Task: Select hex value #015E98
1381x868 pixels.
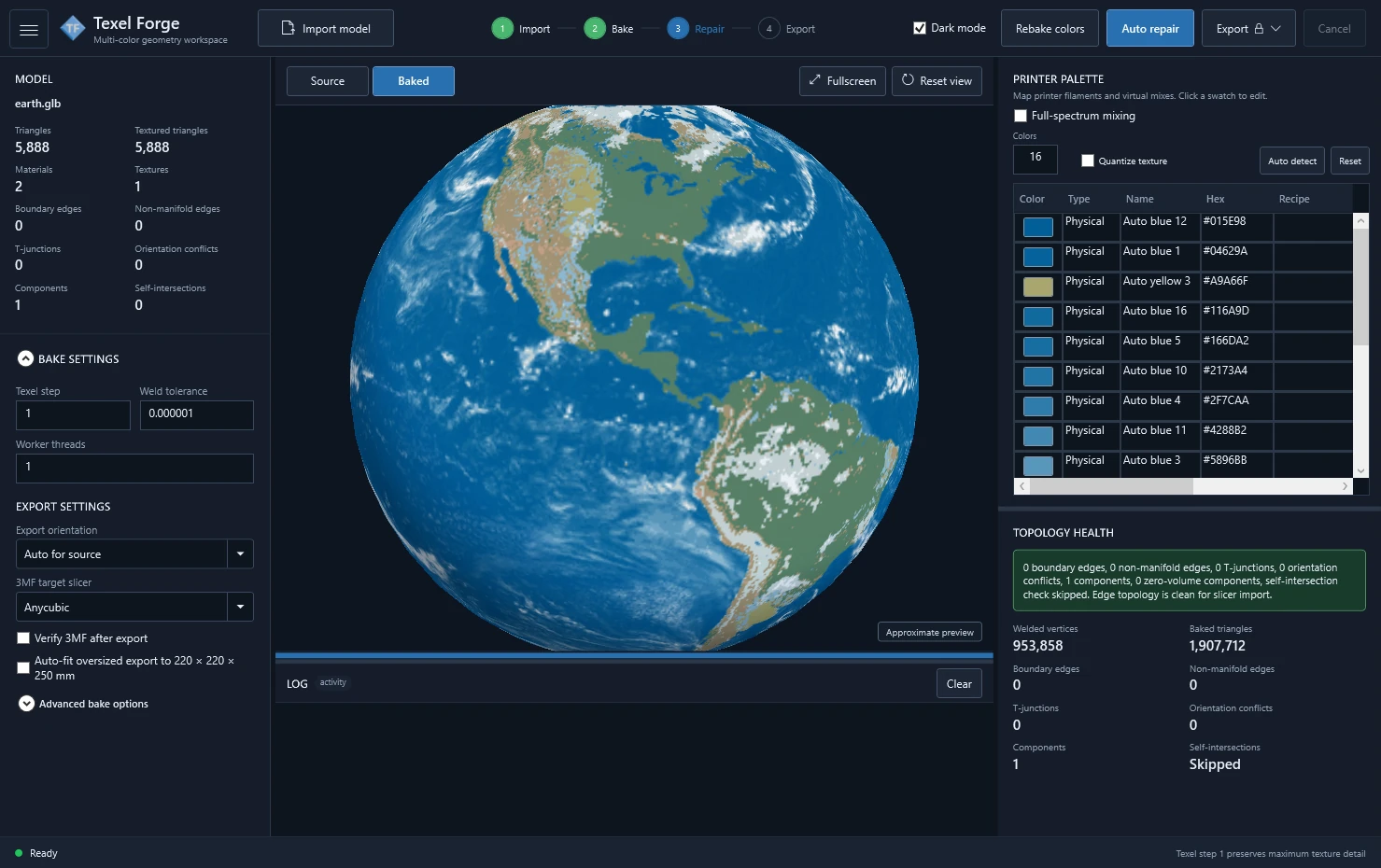Action: tap(1224, 221)
